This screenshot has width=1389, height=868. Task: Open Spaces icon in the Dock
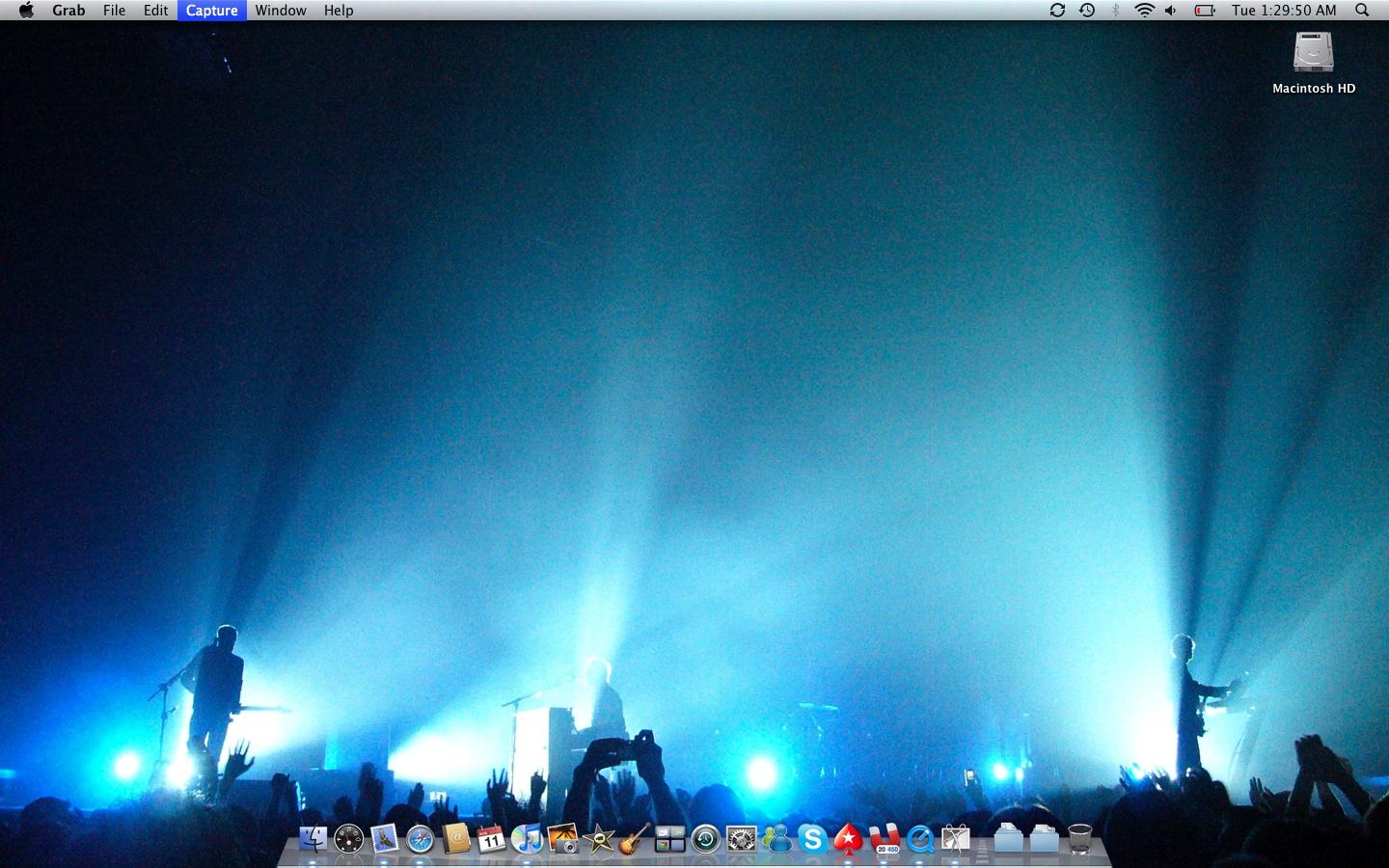pyautogui.click(x=669, y=839)
